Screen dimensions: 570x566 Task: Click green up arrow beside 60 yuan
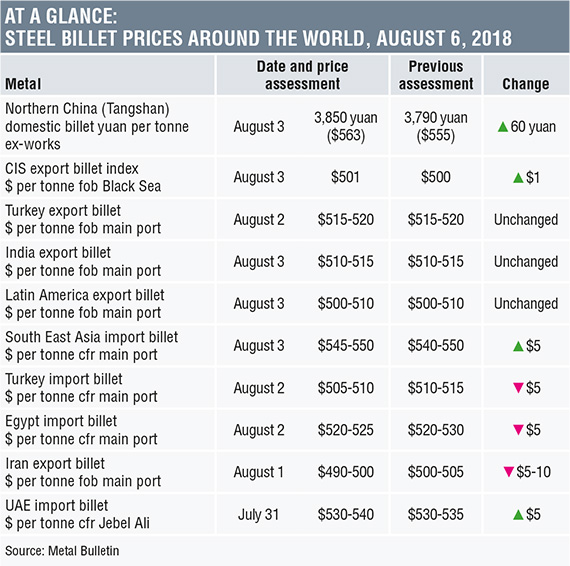click(x=503, y=127)
